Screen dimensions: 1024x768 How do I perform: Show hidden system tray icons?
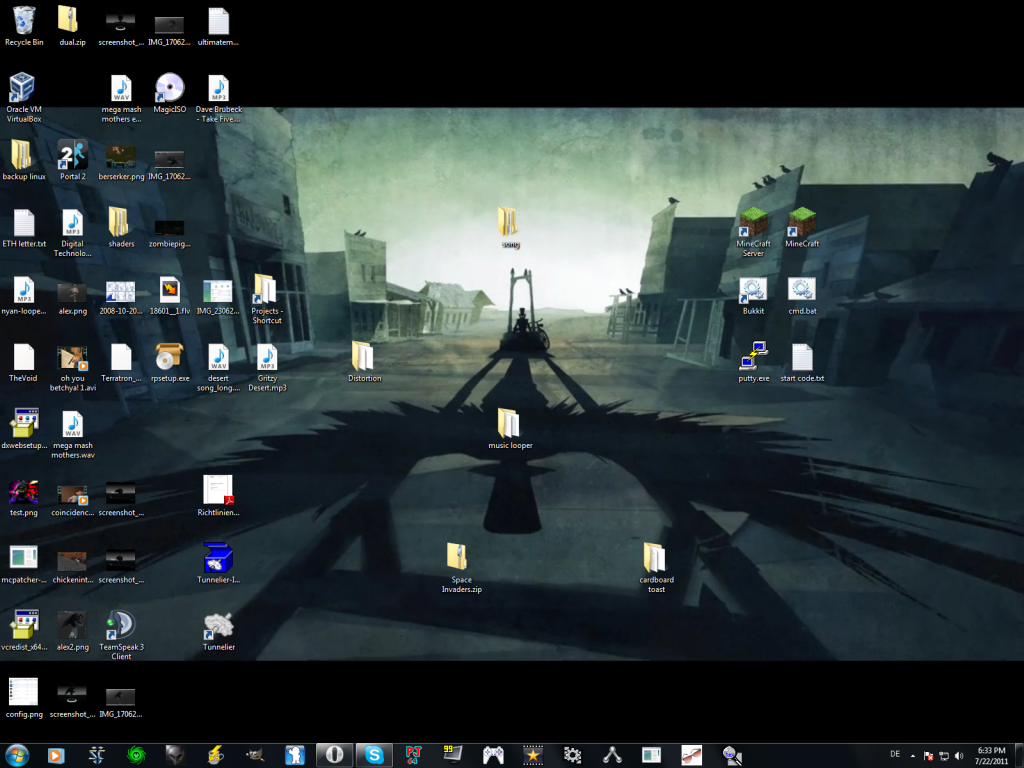pos(912,756)
